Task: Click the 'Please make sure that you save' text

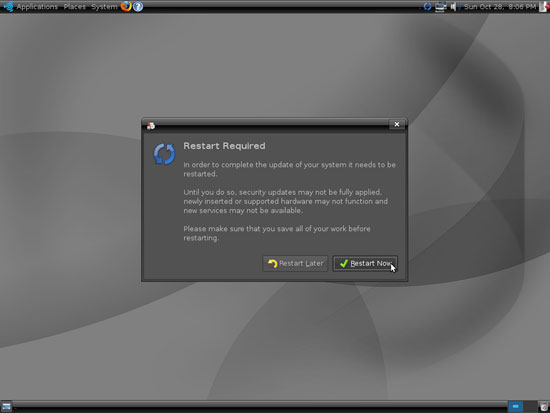Action: click(x=277, y=233)
